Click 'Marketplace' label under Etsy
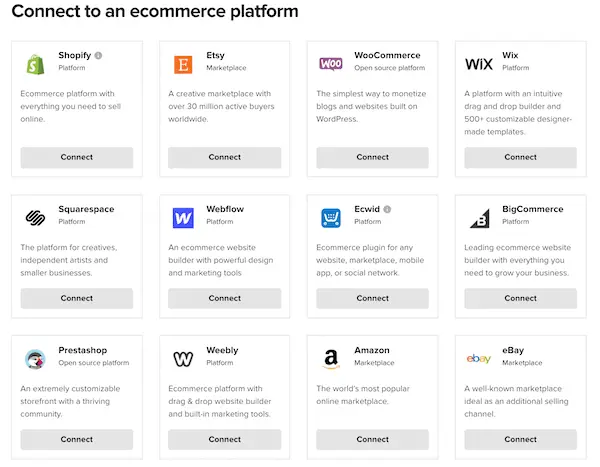Image resolution: width=600 pixels, height=467 pixels. coord(226,68)
